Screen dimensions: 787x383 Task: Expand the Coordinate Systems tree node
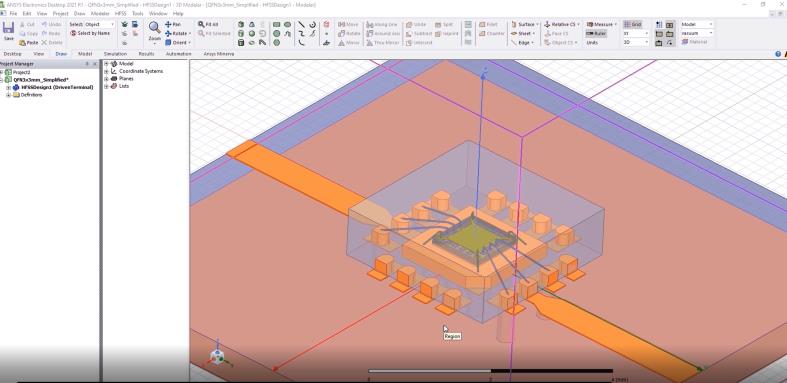point(106,71)
